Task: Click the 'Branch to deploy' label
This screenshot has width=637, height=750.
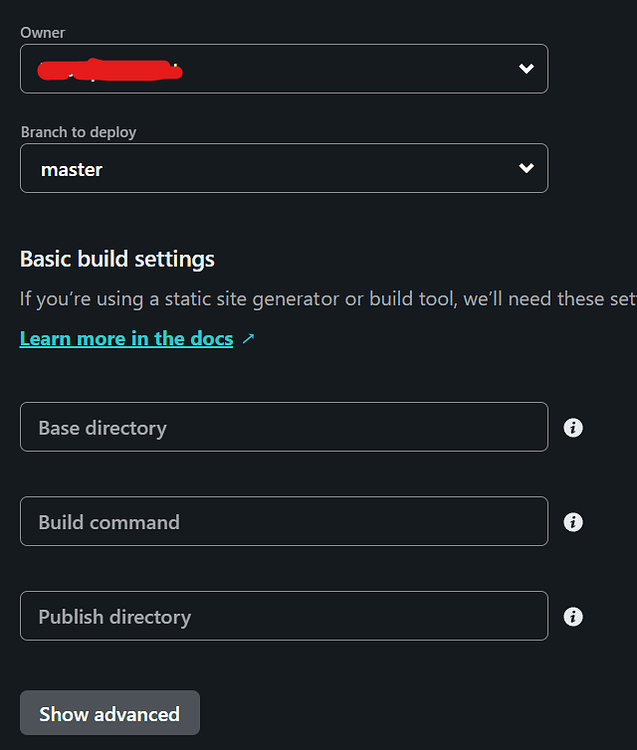Action: pos(78,132)
